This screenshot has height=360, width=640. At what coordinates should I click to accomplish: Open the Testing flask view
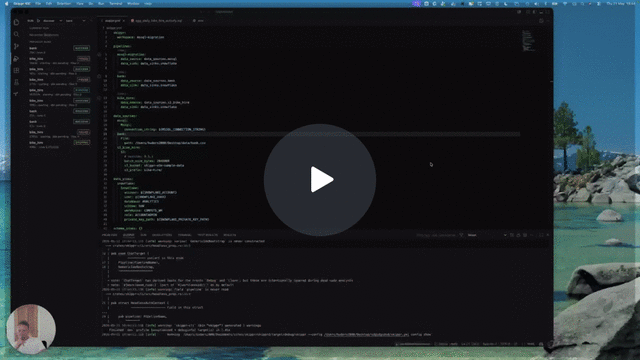click(16, 82)
